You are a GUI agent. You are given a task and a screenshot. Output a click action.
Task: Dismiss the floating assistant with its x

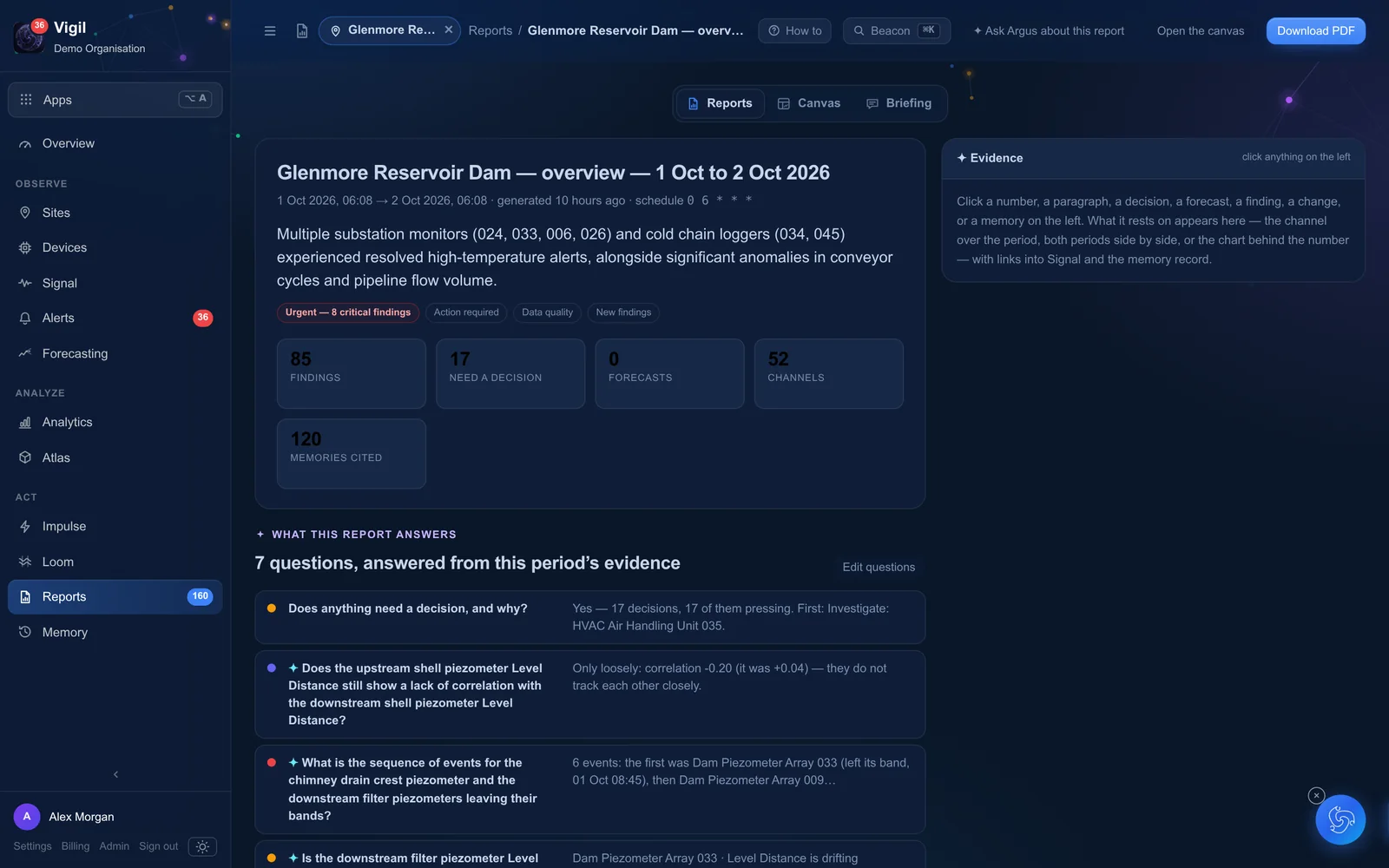coord(1316,795)
